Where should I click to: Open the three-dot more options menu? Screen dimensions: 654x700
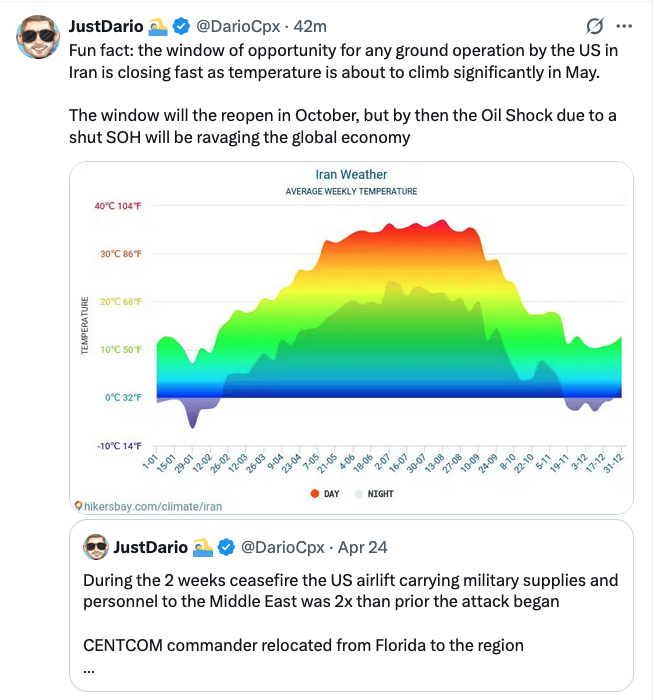coord(626,26)
